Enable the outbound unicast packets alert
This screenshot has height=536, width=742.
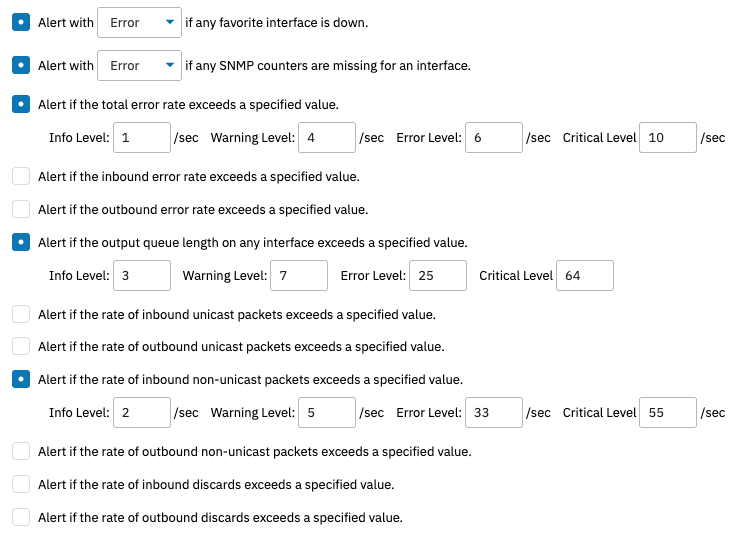(x=21, y=346)
